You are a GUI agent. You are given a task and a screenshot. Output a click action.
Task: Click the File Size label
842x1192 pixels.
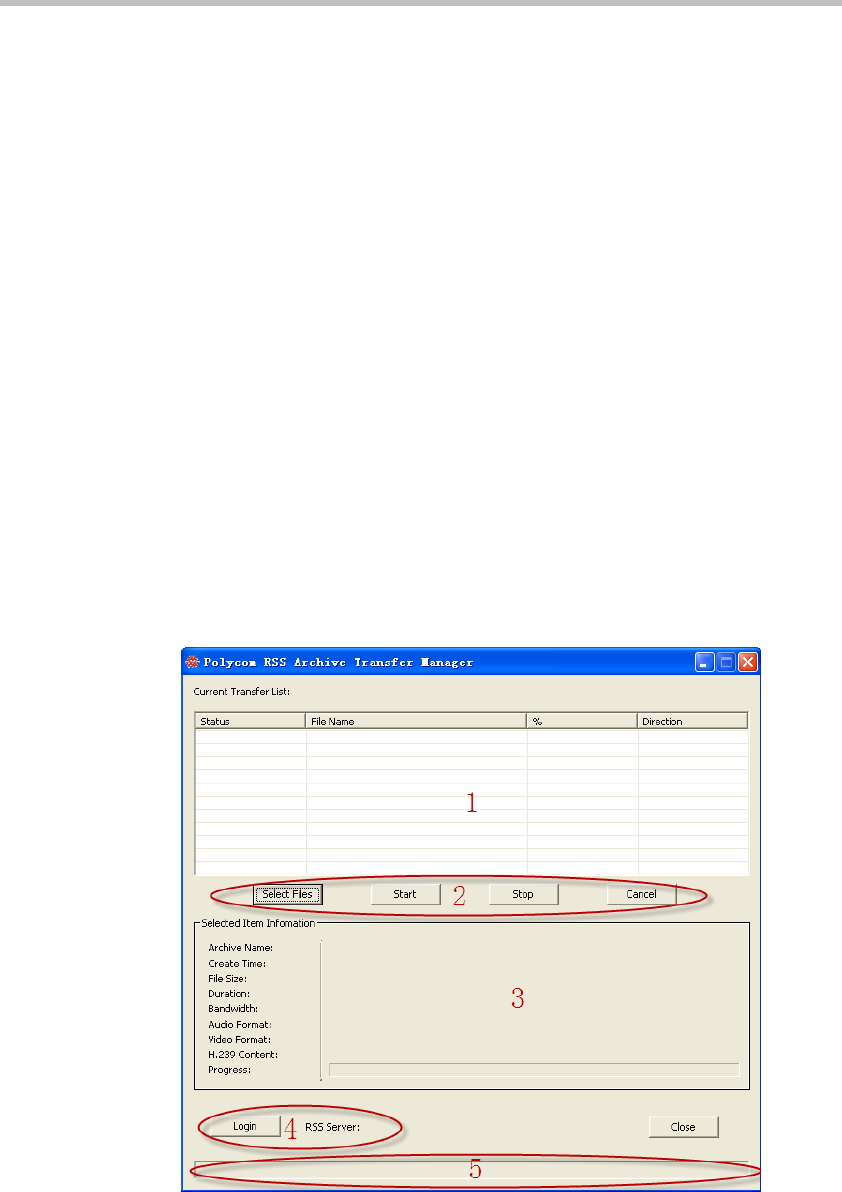click(x=227, y=978)
